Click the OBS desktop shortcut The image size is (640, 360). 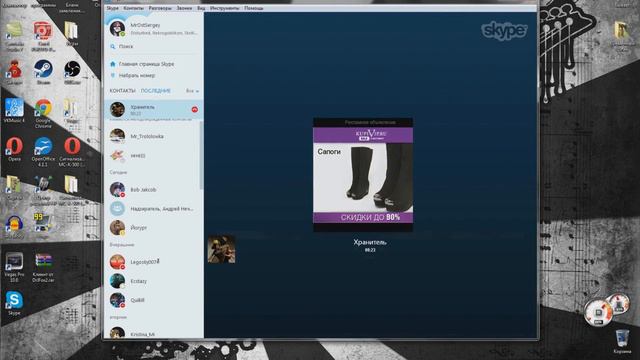tap(72, 72)
